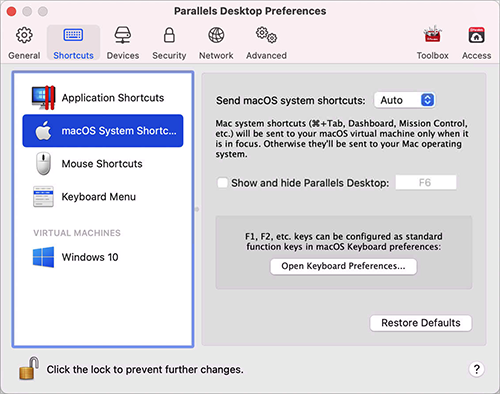500x394 pixels.
Task: Click the Apple logo in the sidebar
Action: pos(44,130)
